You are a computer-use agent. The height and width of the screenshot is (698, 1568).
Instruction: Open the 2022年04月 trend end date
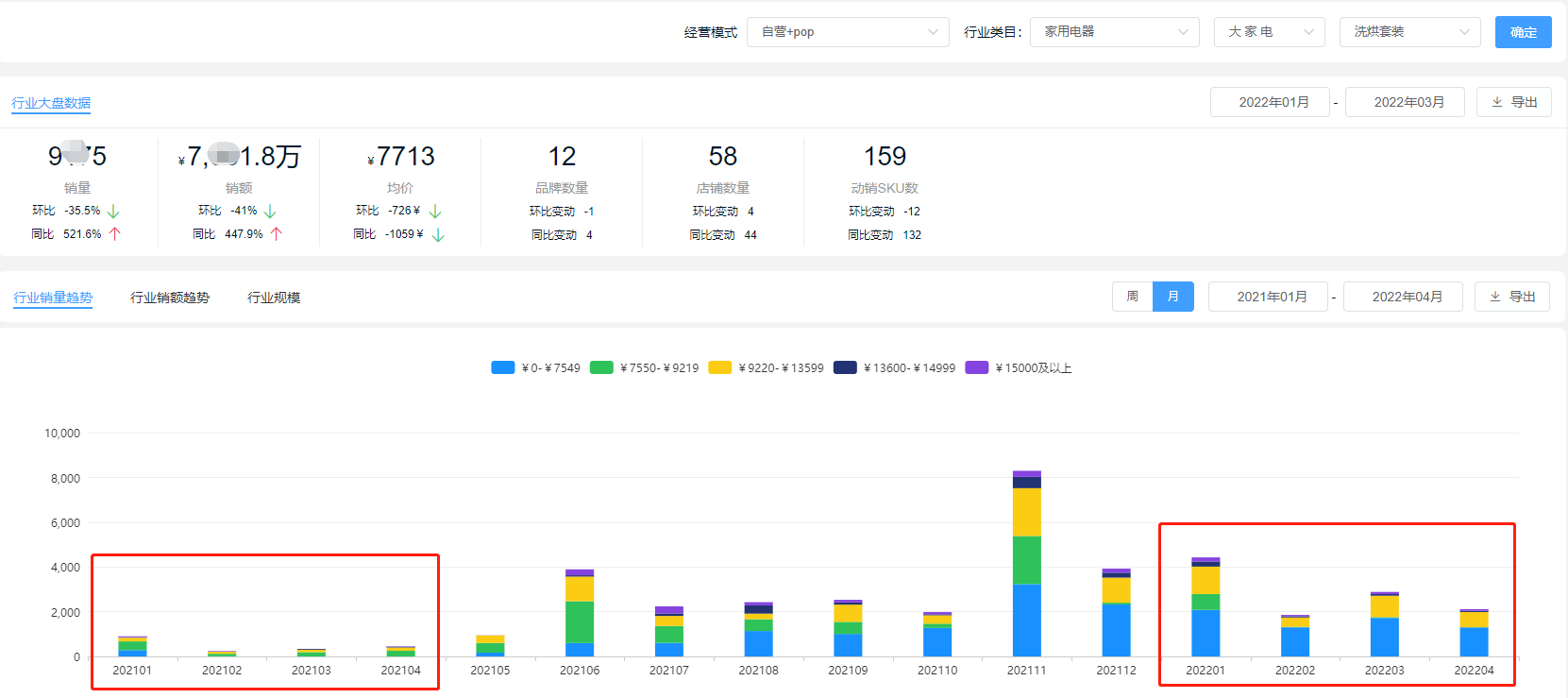[1403, 297]
